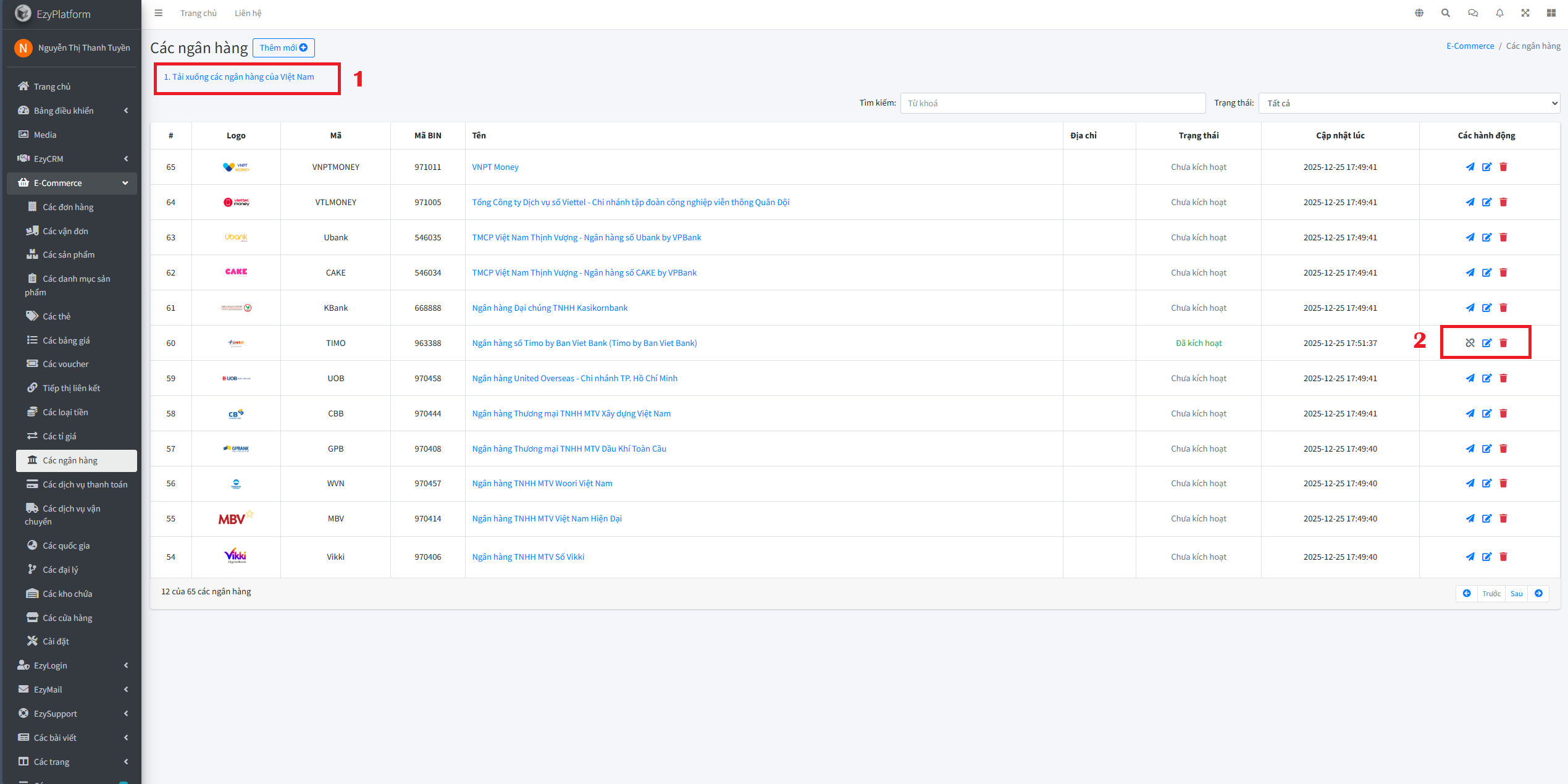Delete the KBank row
Viewport: 1568px width, 784px height.
pos(1503,308)
